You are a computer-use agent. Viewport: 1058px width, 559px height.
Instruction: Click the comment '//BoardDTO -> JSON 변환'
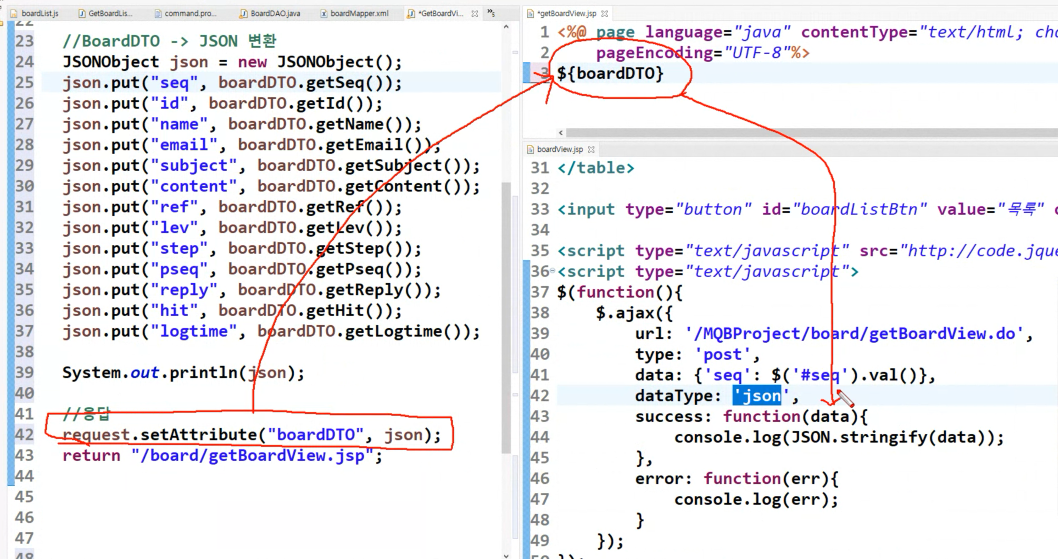(x=169, y=41)
